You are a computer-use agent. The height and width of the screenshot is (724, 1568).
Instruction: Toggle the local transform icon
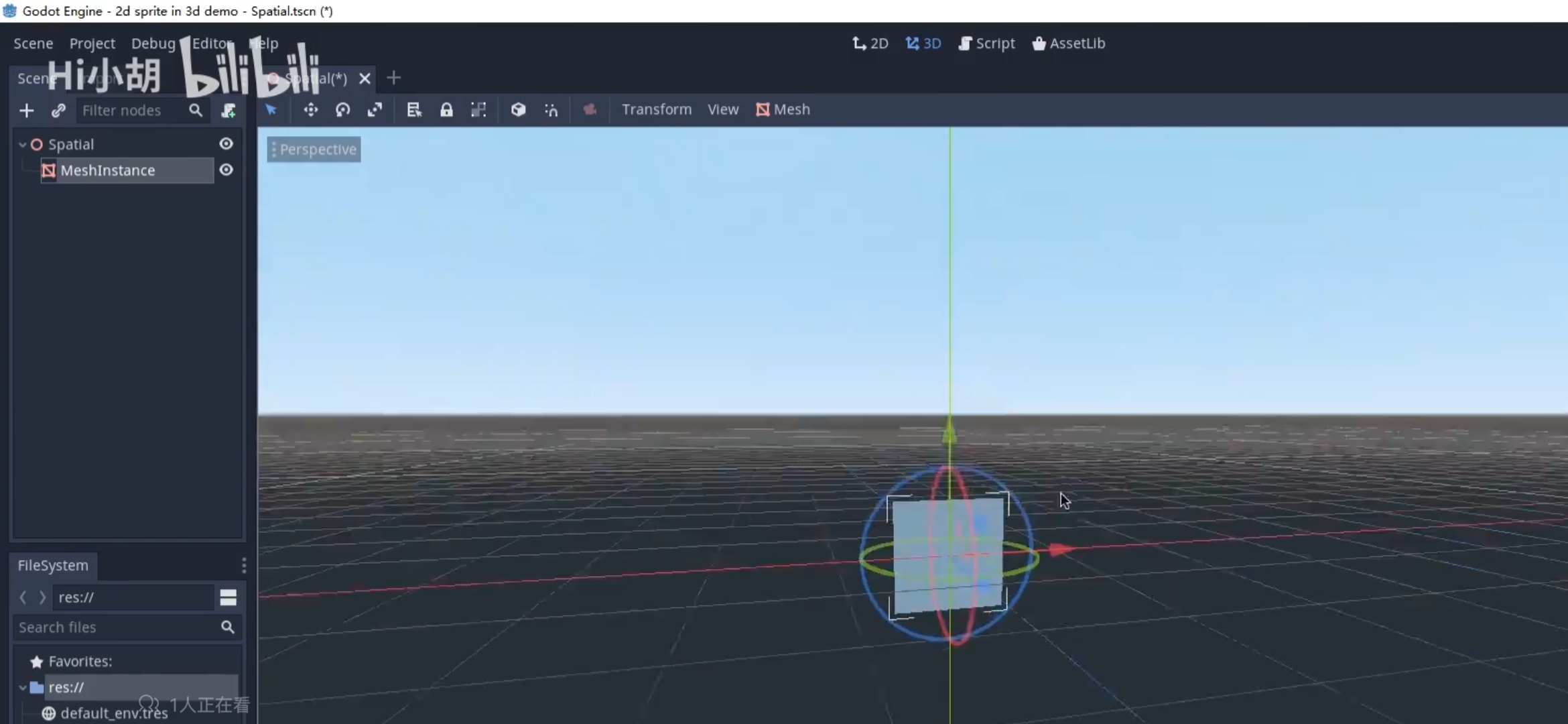519,109
